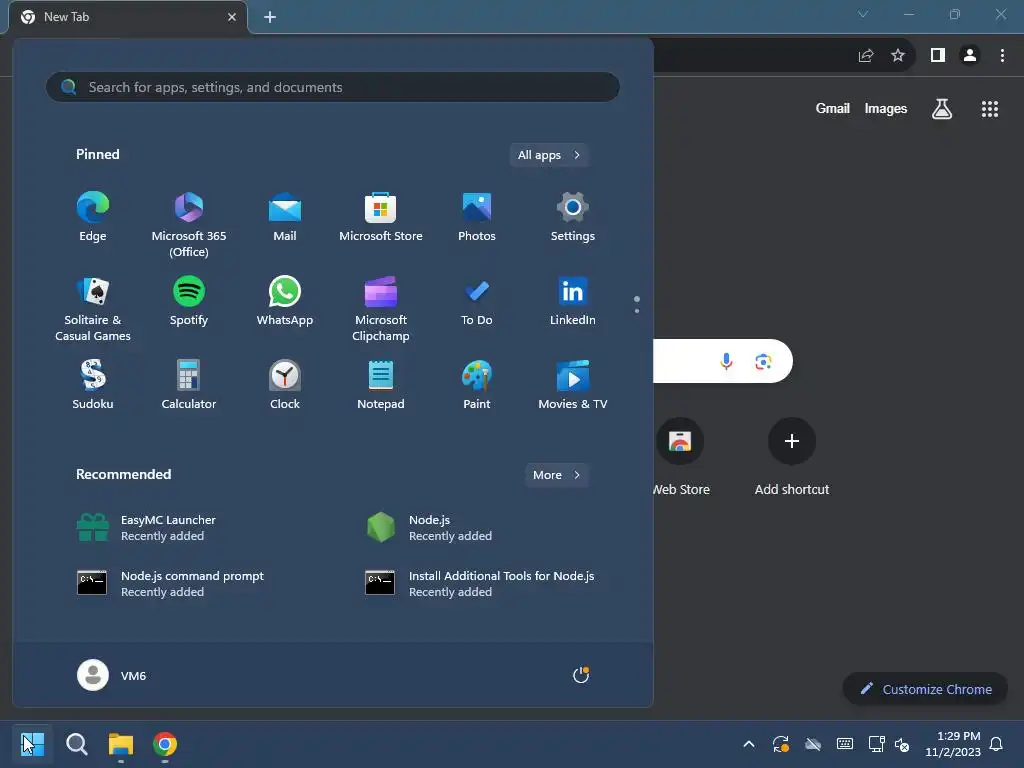Open the Mail app
The width and height of the screenshot is (1024, 768).
[285, 217]
